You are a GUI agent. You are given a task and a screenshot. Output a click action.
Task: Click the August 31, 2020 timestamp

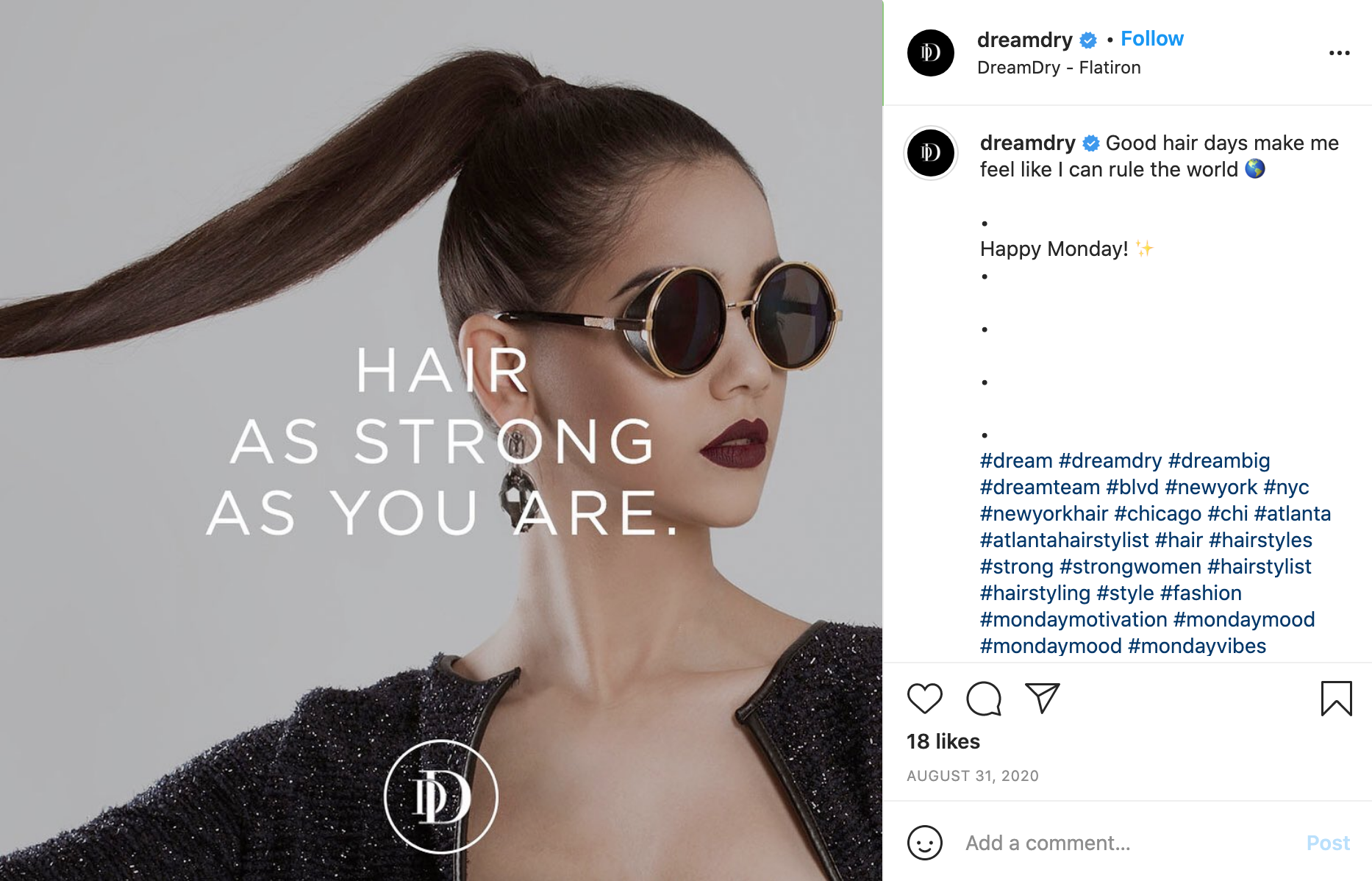tap(973, 776)
